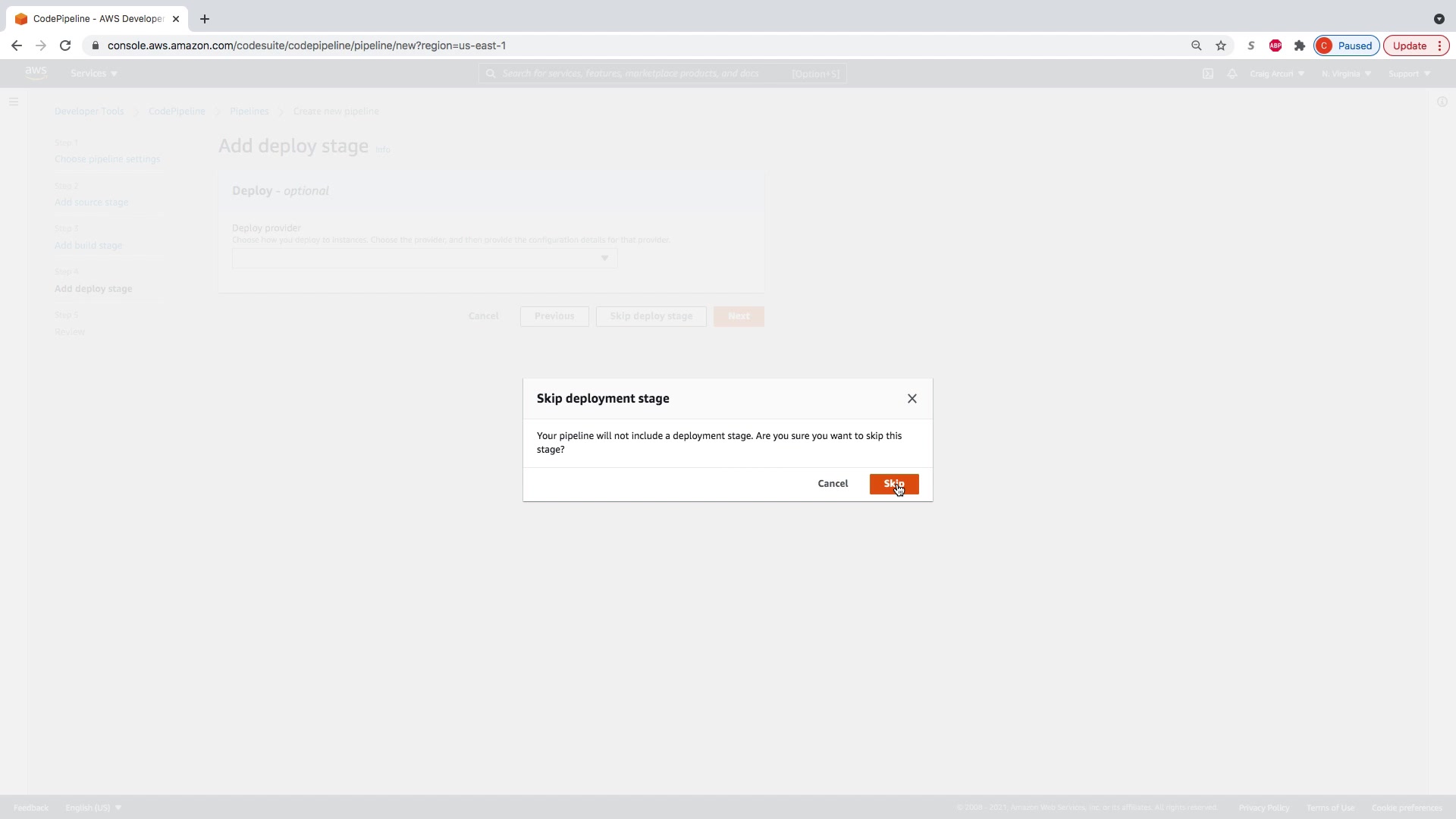Expand the Services dropdown menu
Image resolution: width=1456 pixels, height=819 pixels.
[94, 74]
